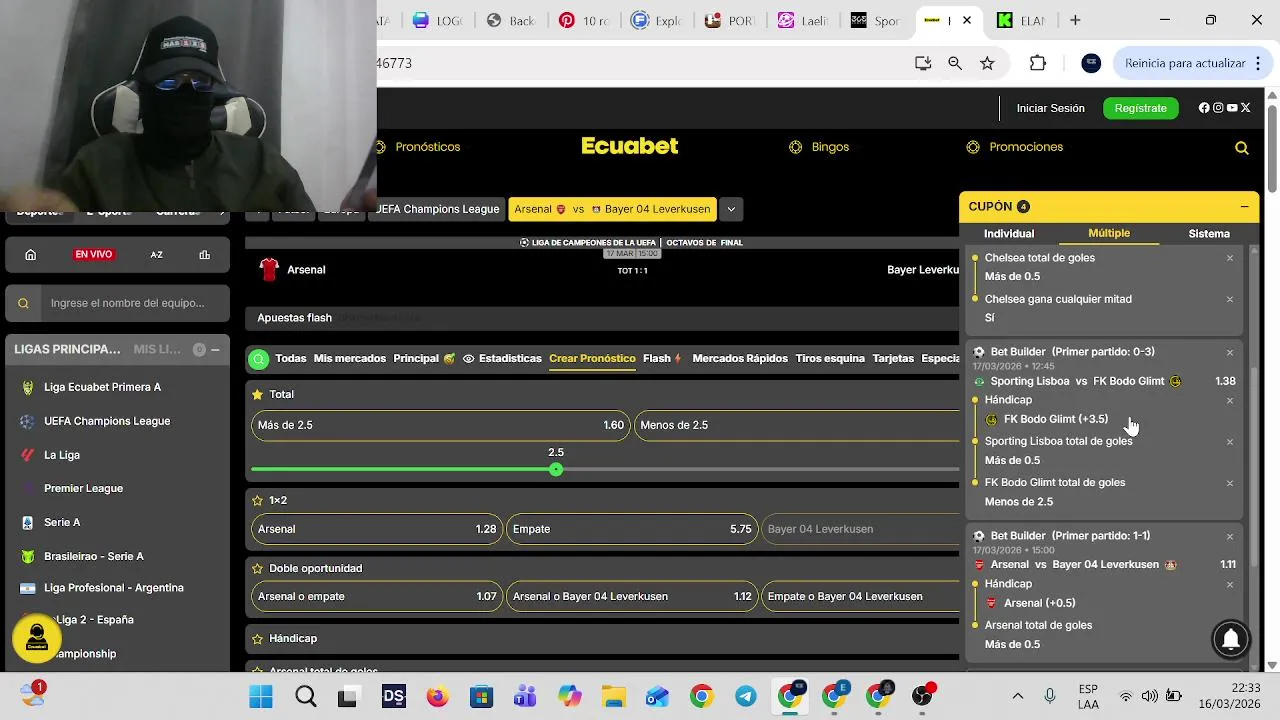Remove Sporting Lisboa total de goles selection

click(1230, 441)
